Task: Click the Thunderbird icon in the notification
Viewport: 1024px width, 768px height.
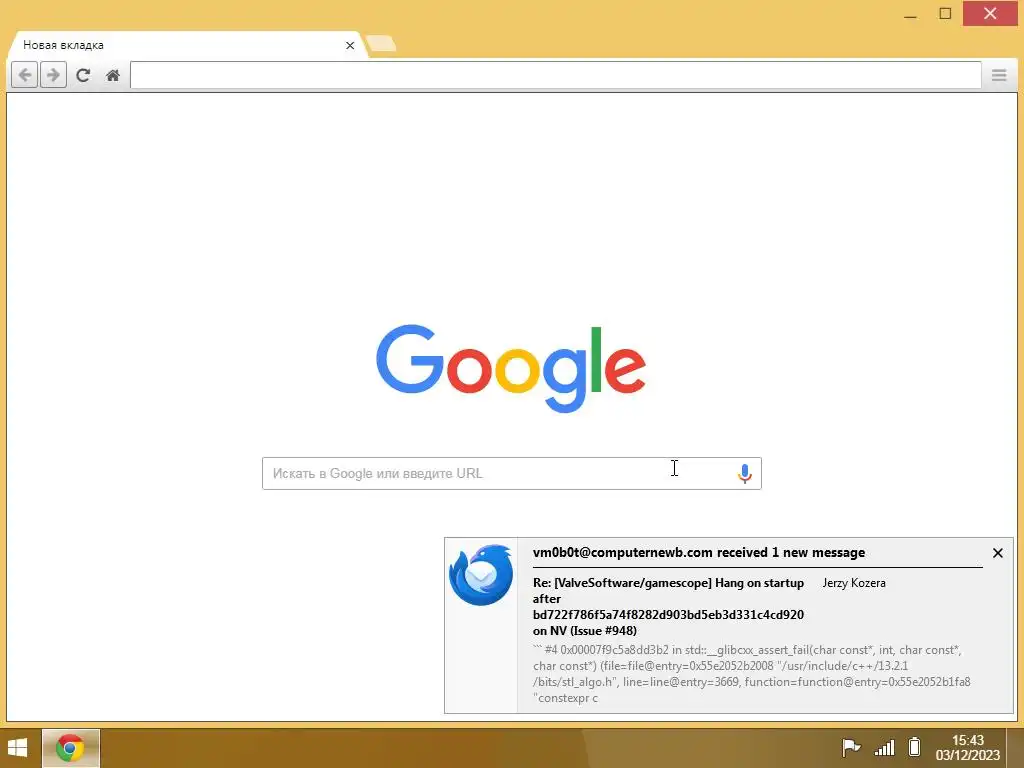Action: [x=481, y=575]
